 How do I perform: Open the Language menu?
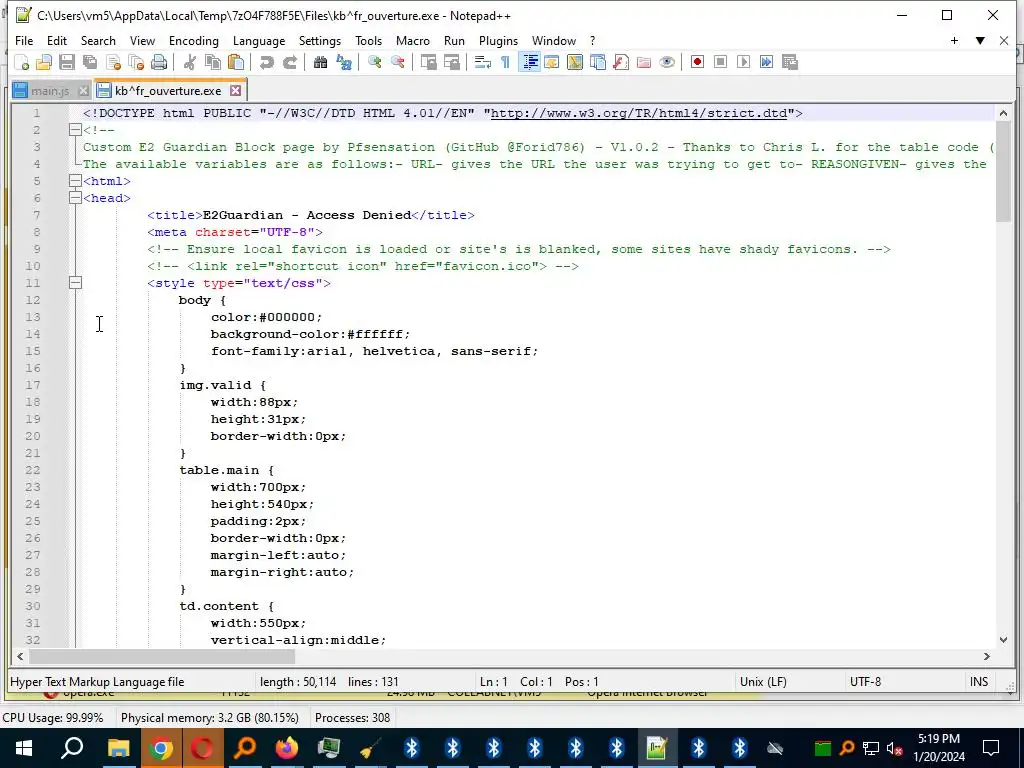[259, 40]
